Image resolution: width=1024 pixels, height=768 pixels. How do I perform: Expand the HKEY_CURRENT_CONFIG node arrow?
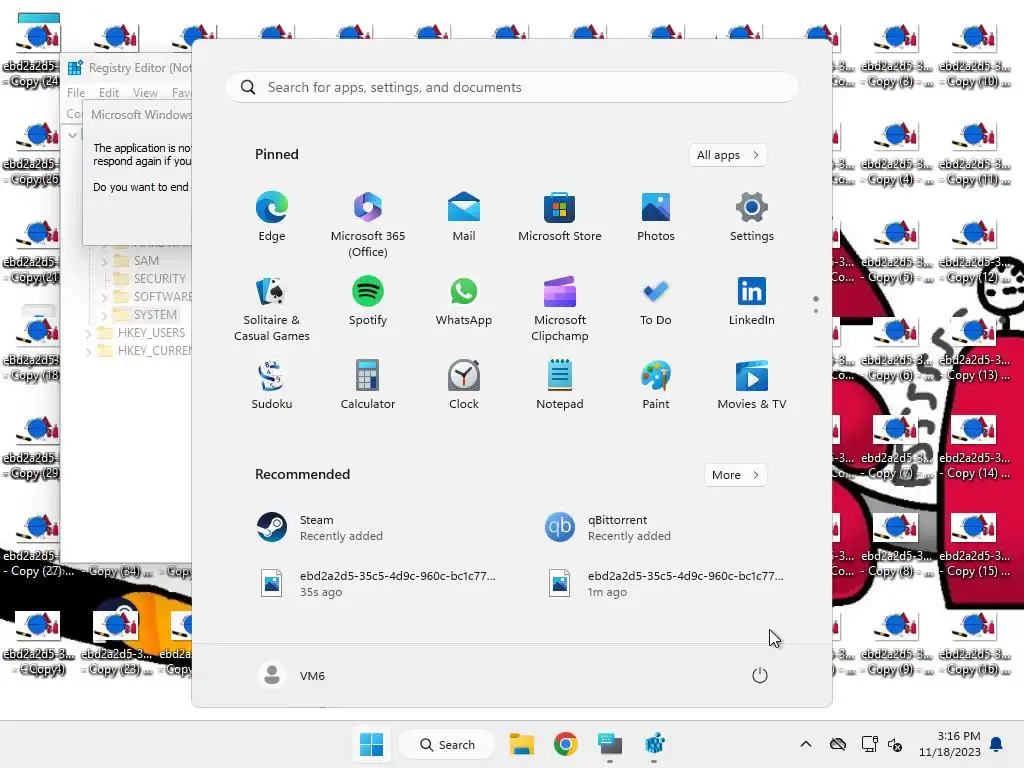coord(88,351)
